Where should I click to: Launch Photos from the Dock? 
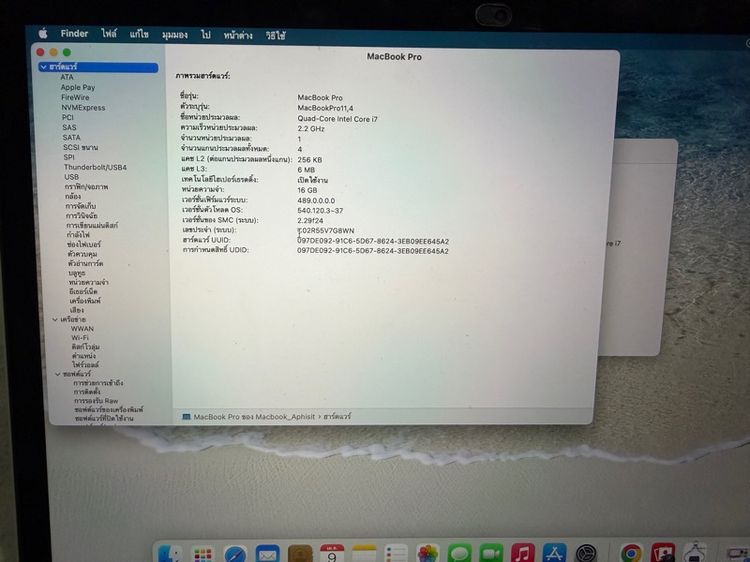(428, 554)
